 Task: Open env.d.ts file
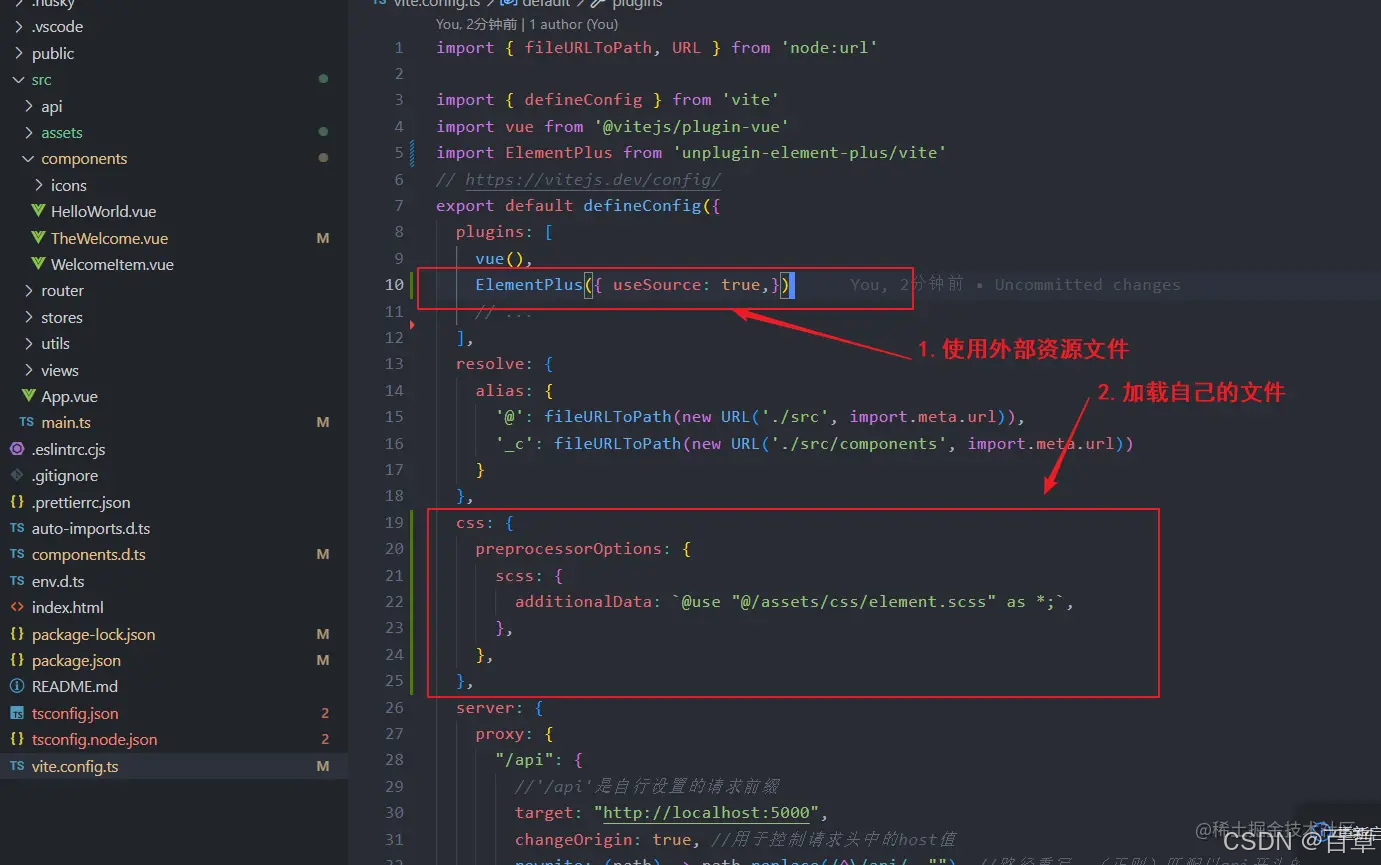58,581
